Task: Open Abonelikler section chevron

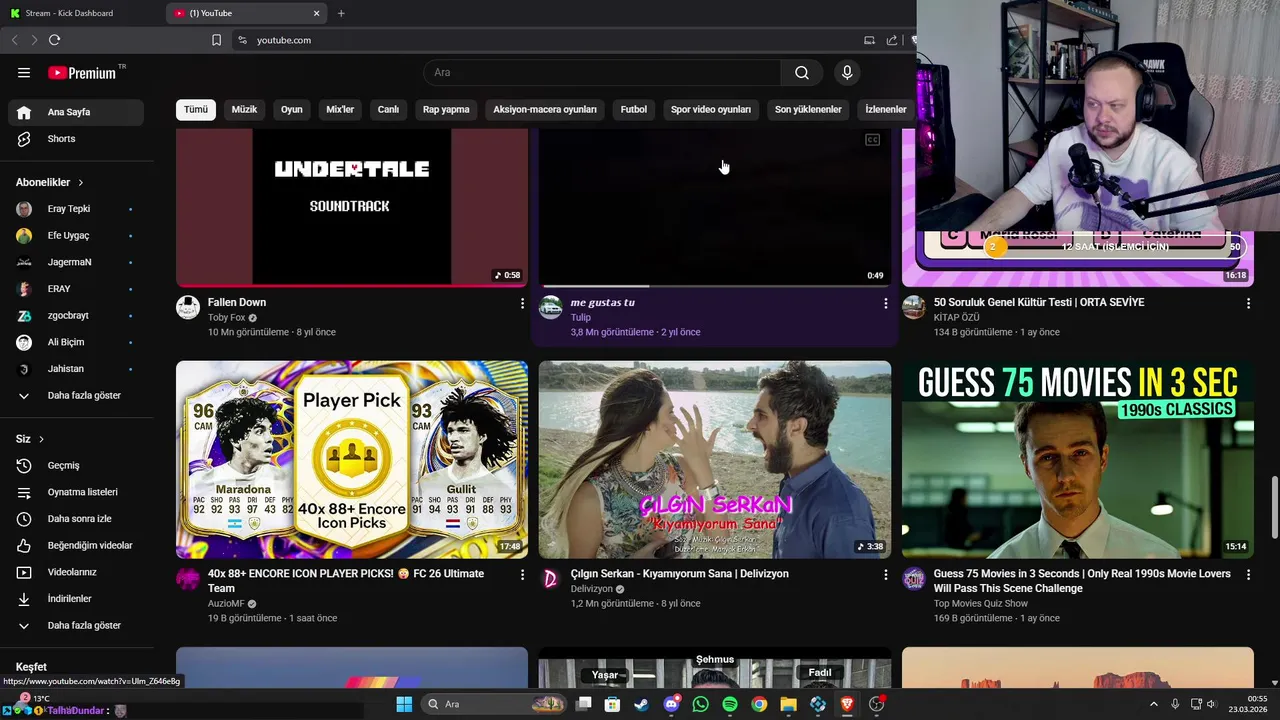Action: tap(81, 183)
